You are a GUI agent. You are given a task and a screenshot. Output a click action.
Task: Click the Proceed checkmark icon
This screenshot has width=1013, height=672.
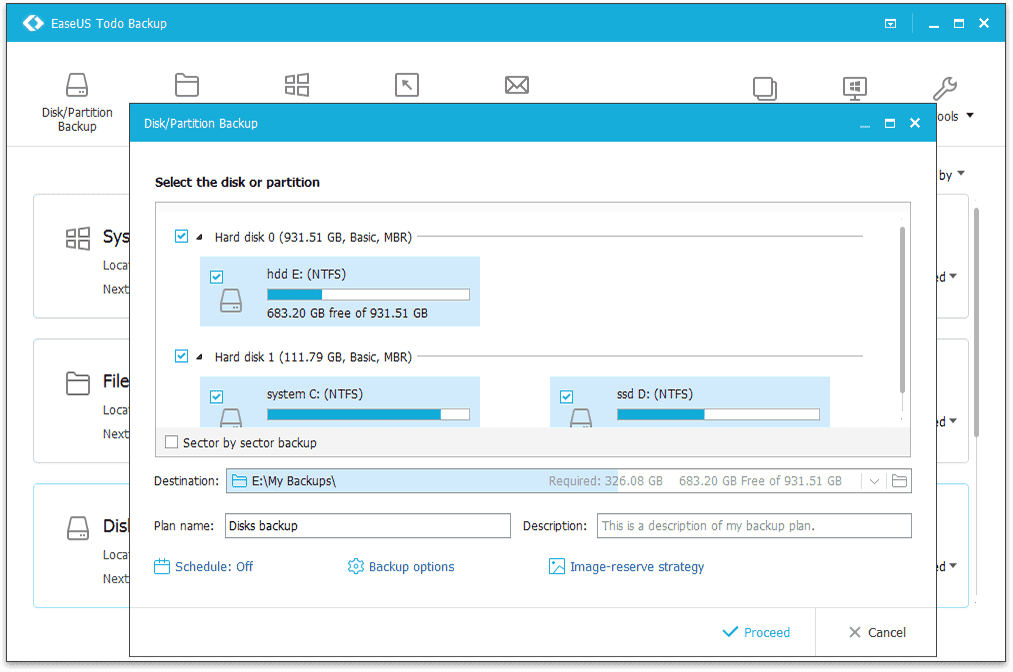(x=730, y=632)
